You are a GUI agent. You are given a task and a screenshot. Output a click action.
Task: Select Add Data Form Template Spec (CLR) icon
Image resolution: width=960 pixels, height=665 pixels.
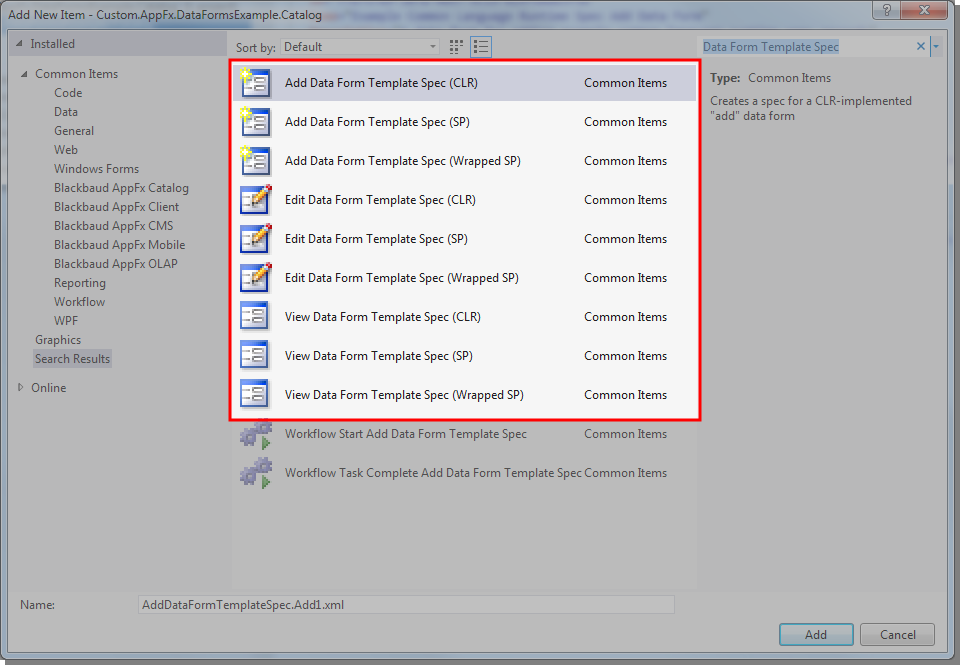pos(255,83)
